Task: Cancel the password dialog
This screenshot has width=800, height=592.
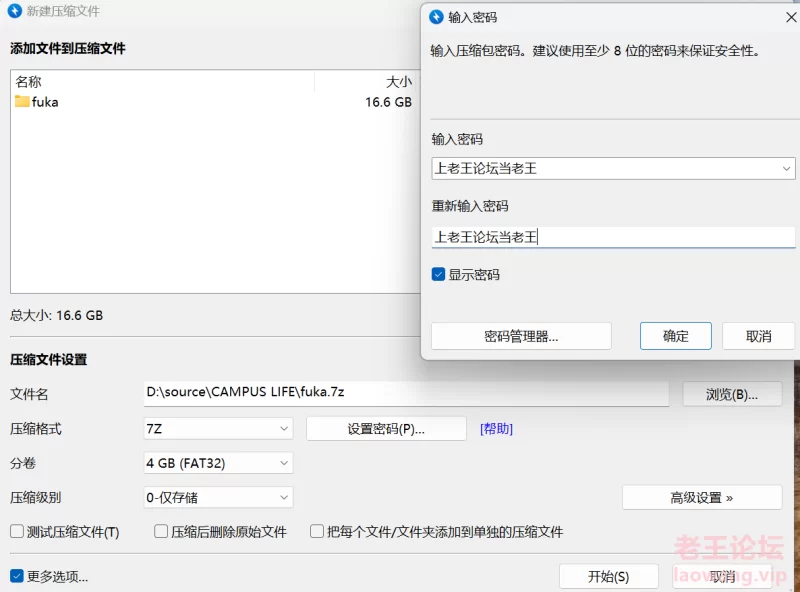Action: (x=759, y=336)
